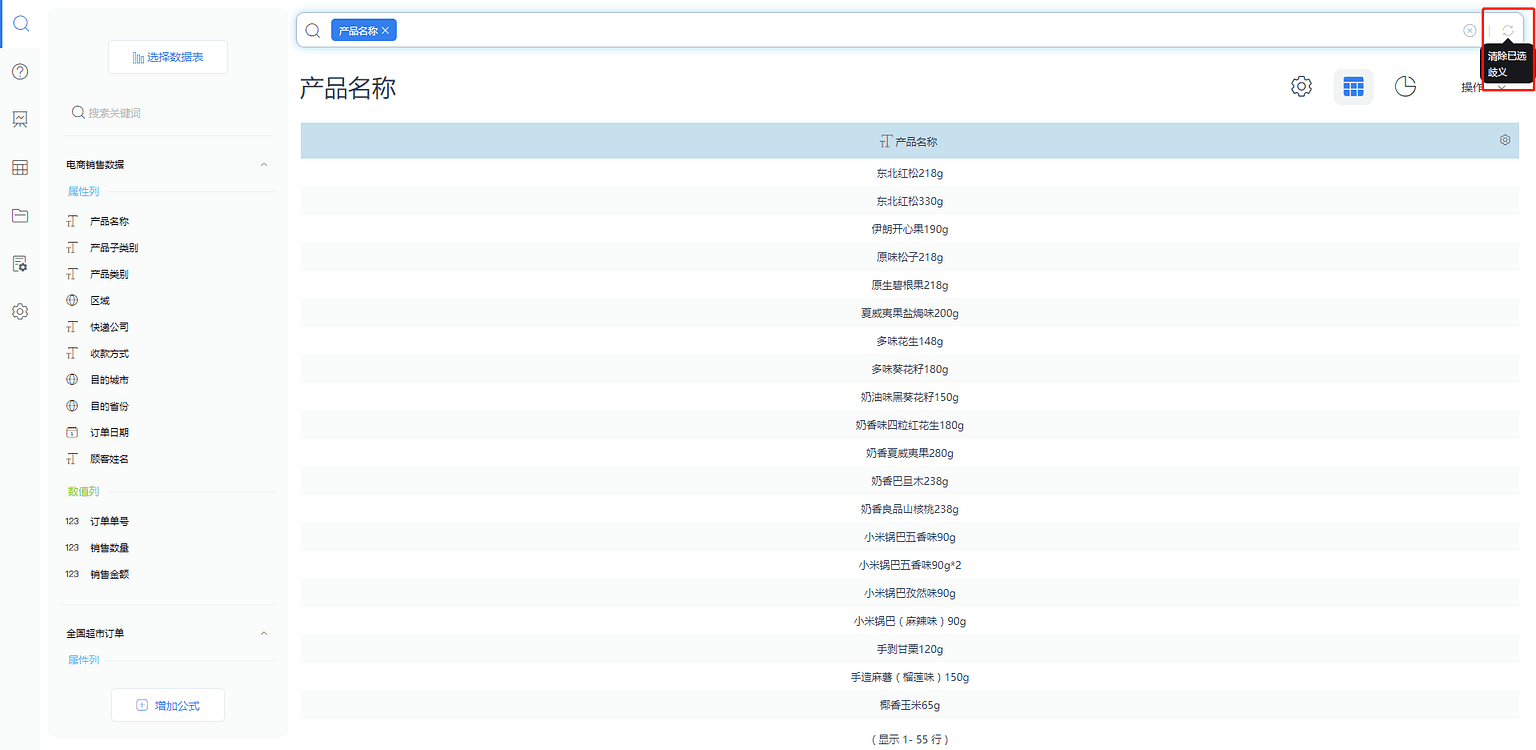Open the column settings gear in table header
1536x750 pixels.
1505,140
